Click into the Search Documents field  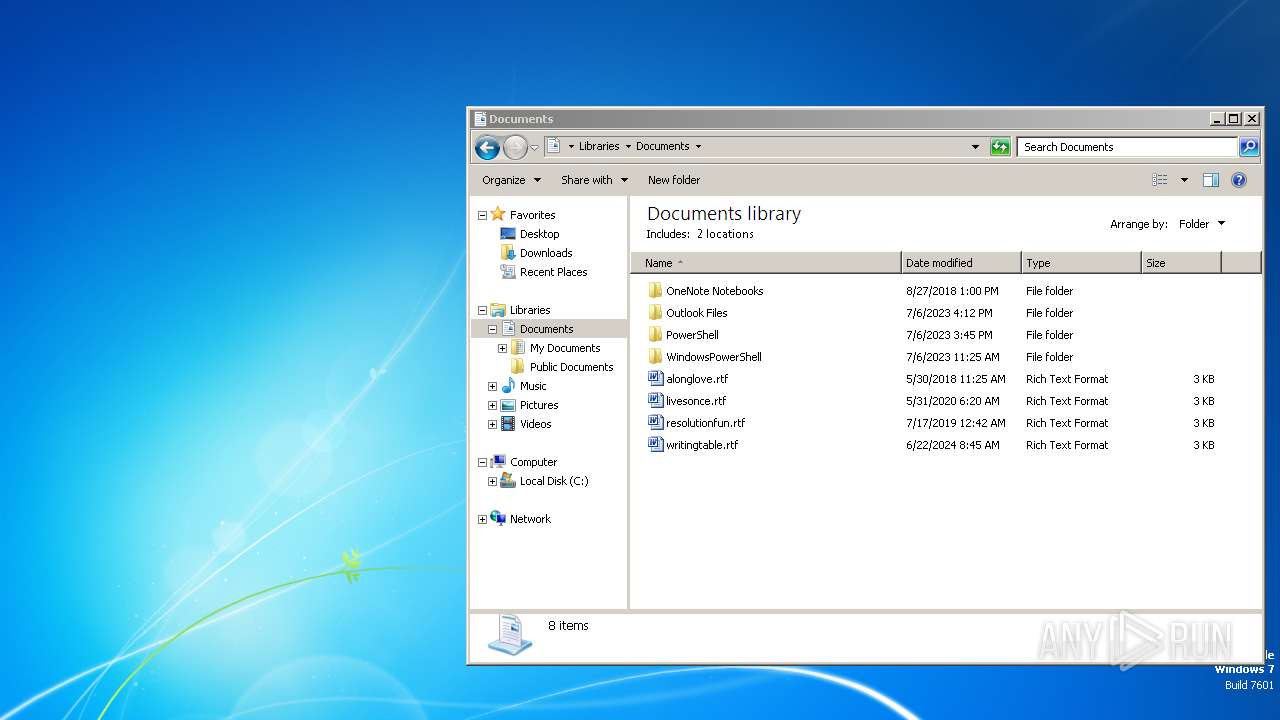click(1127, 147)
